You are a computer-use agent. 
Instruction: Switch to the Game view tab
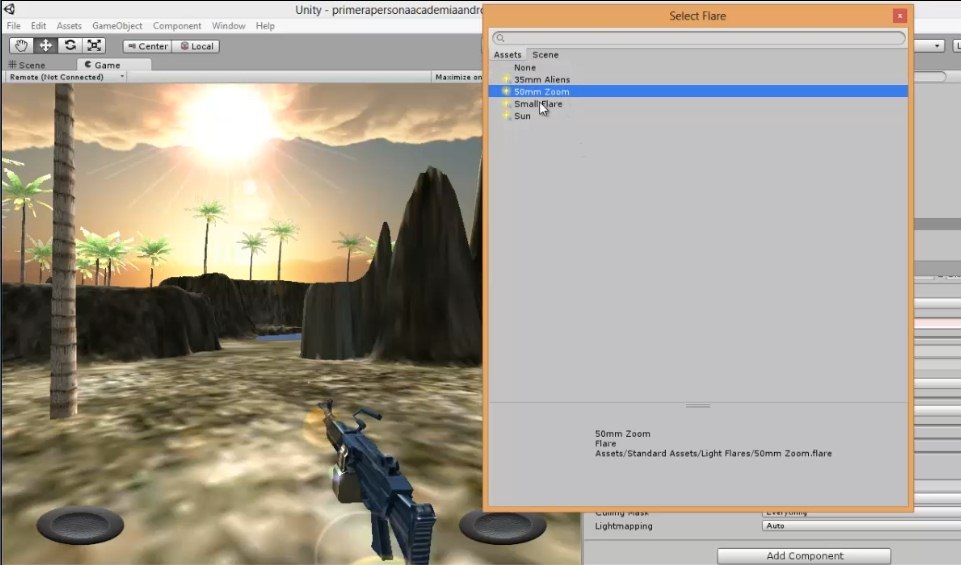pyautogui.click(x=113, y=65)
